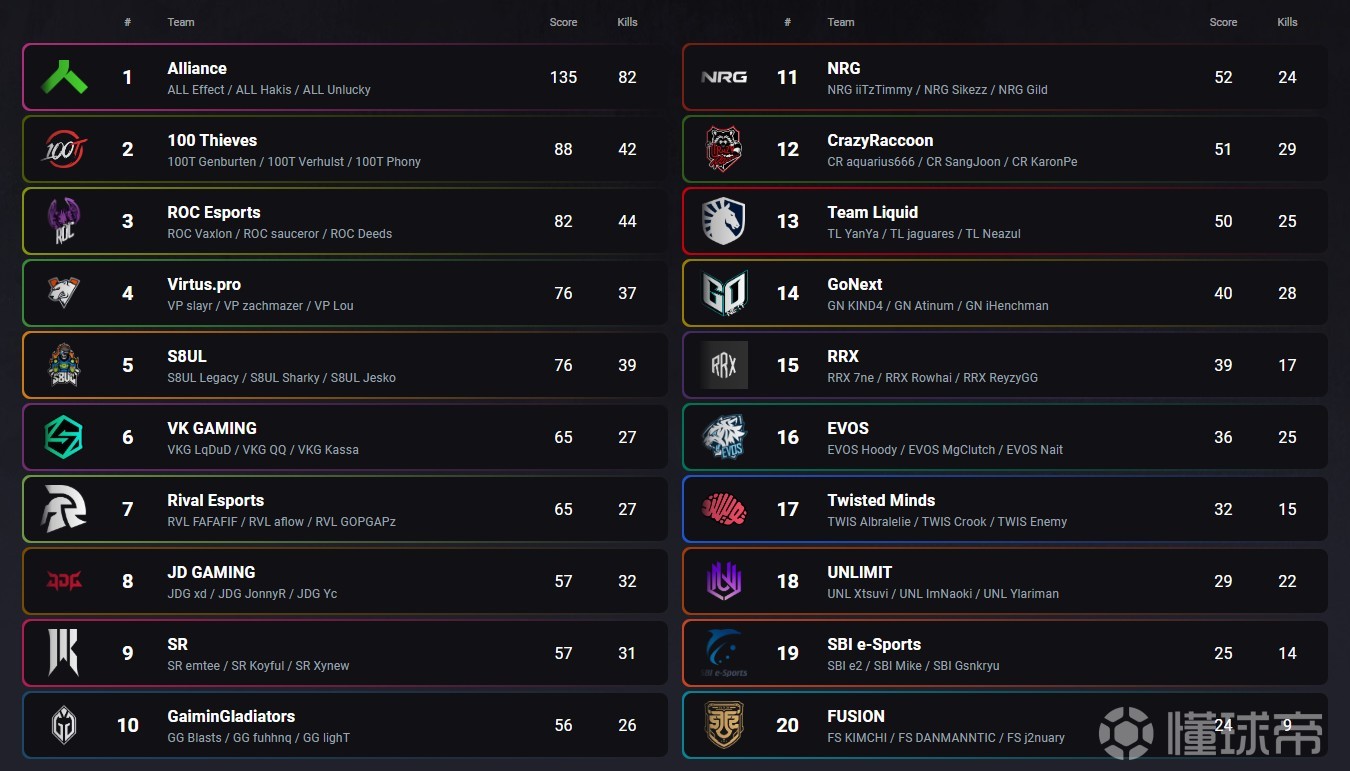Click the SBI e-Sports team name
The width and height of the screenshot is (1350, 771).
coord(874,644)
